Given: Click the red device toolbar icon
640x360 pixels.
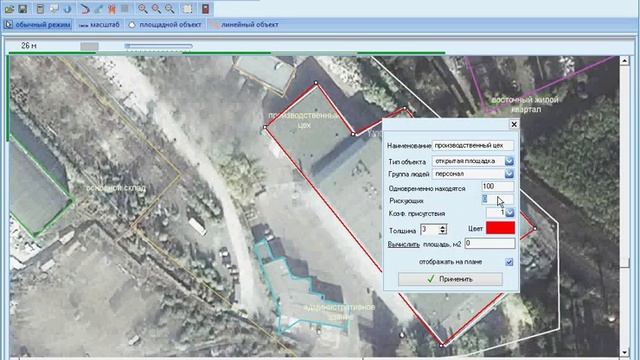Looking at the screenshot, I should [205, 9].
